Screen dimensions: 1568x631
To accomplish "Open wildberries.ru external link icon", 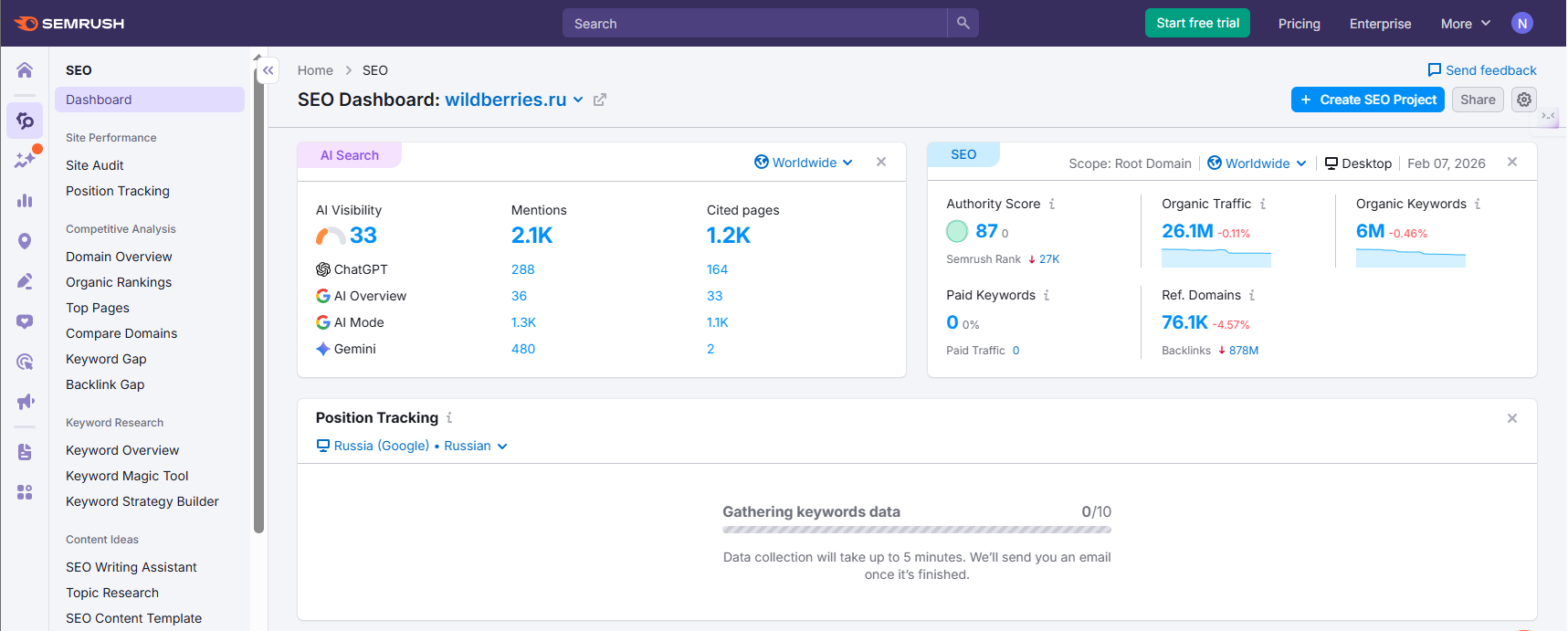I will [x=600, y=100].
